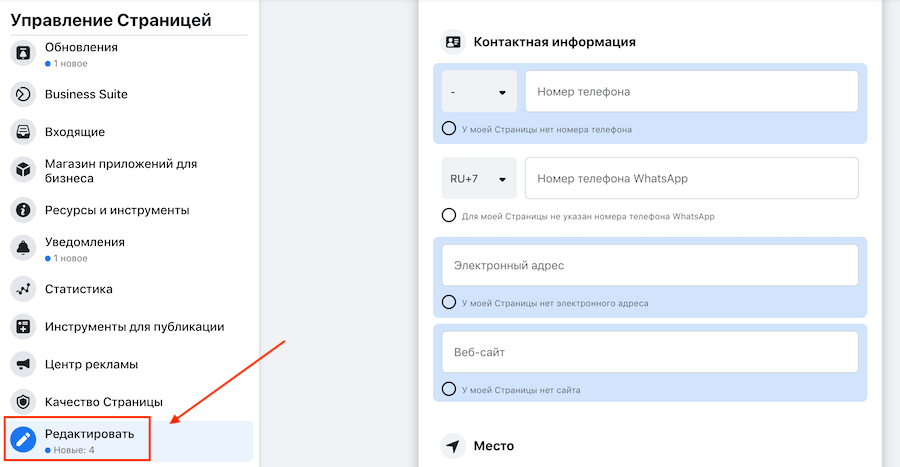
Task: Open the RU+7 WhatsApp country code dropdown
Action: coord(479,179)
